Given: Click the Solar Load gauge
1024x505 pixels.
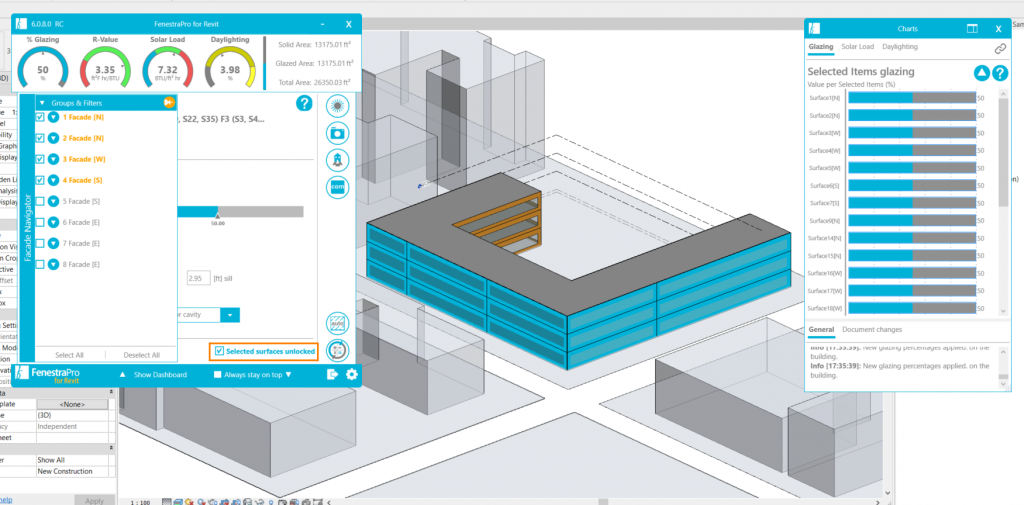Looking at the screenshot, I should 168,66.
